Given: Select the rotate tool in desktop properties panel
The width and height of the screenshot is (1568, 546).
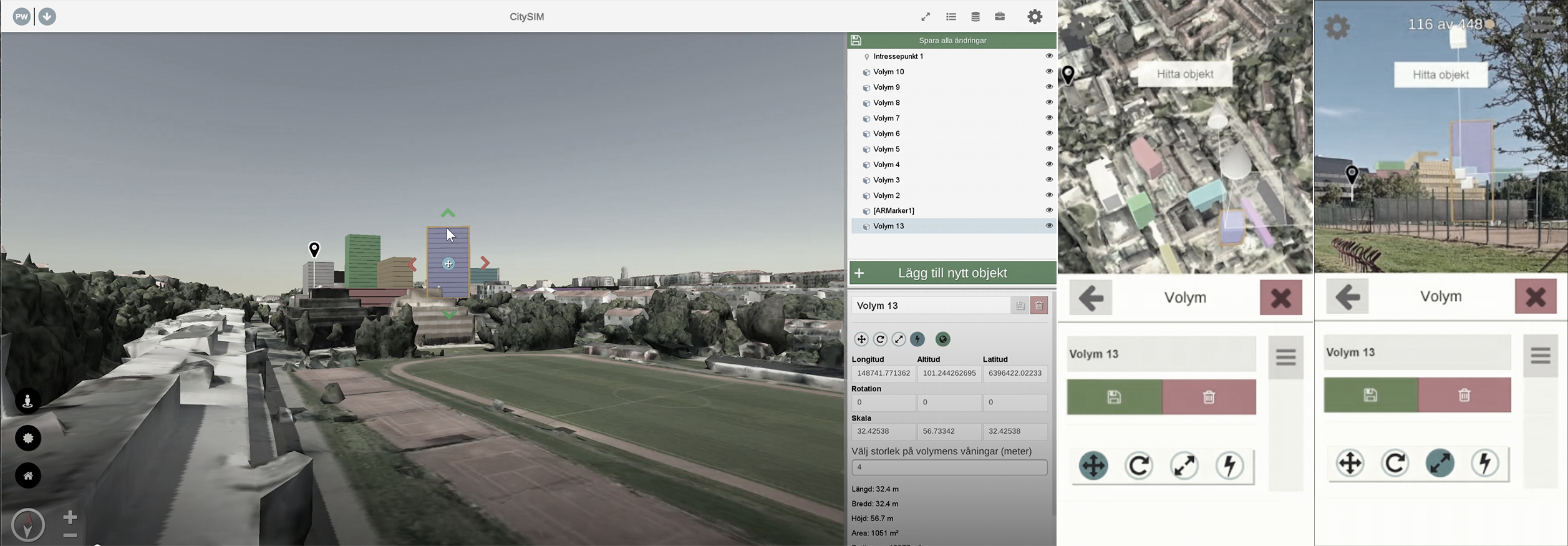Looking at the screenshot, I should click(880, 339).
